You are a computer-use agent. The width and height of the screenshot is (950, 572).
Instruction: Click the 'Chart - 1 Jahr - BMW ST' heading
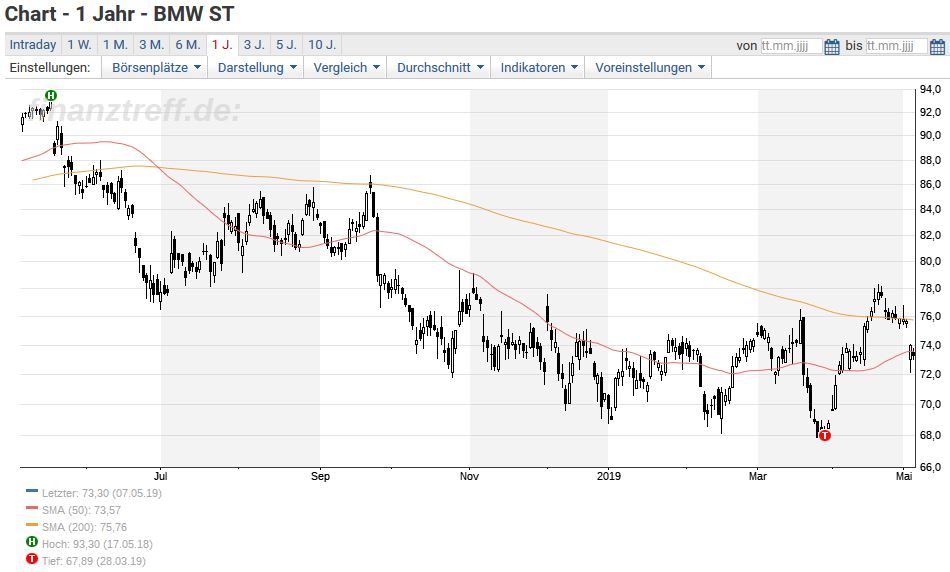click(119, 14)
